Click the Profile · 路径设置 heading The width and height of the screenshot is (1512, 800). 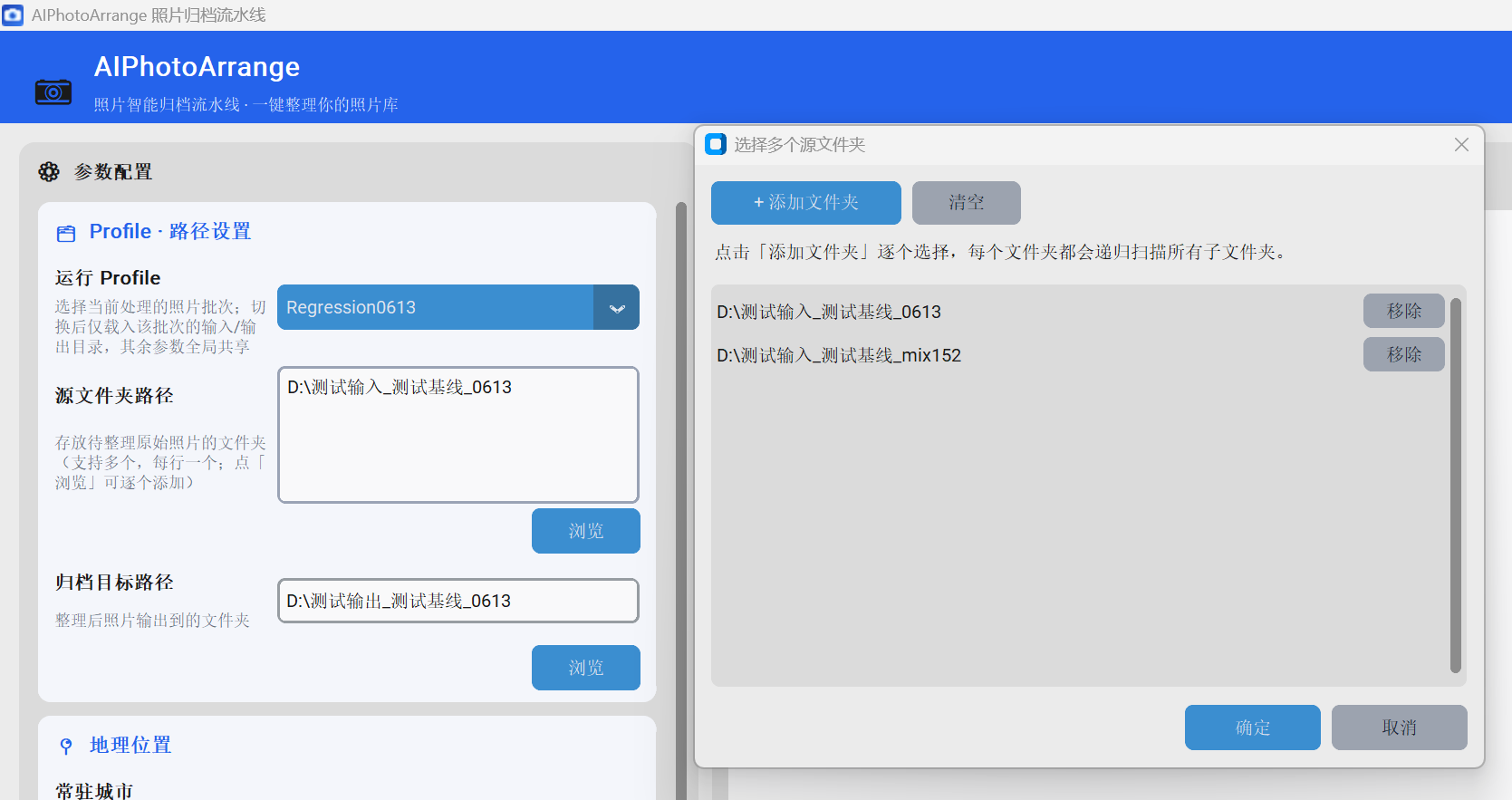tap(170, 232)
